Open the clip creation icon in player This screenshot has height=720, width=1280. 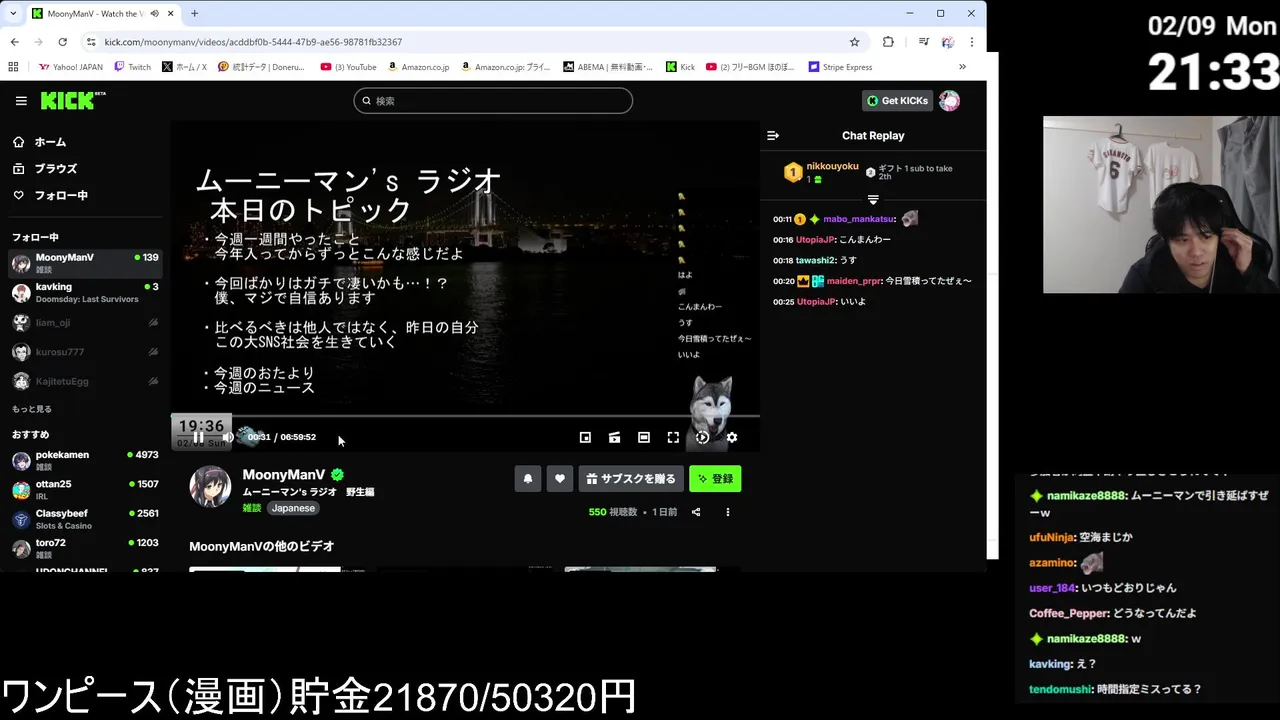[614, 437]
